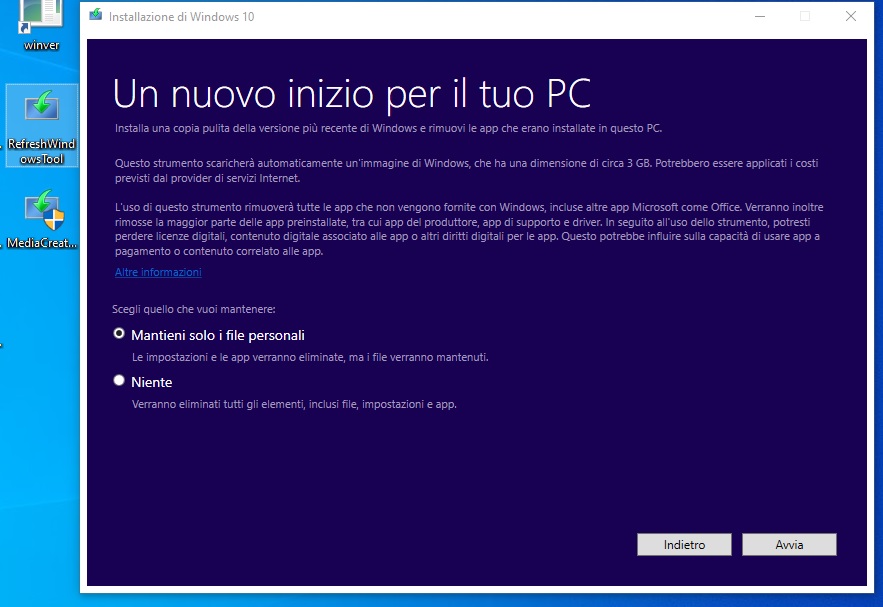Viewport: 883px width, 607px height.
Task: Click the Indietro button
Action: point(684,544)
